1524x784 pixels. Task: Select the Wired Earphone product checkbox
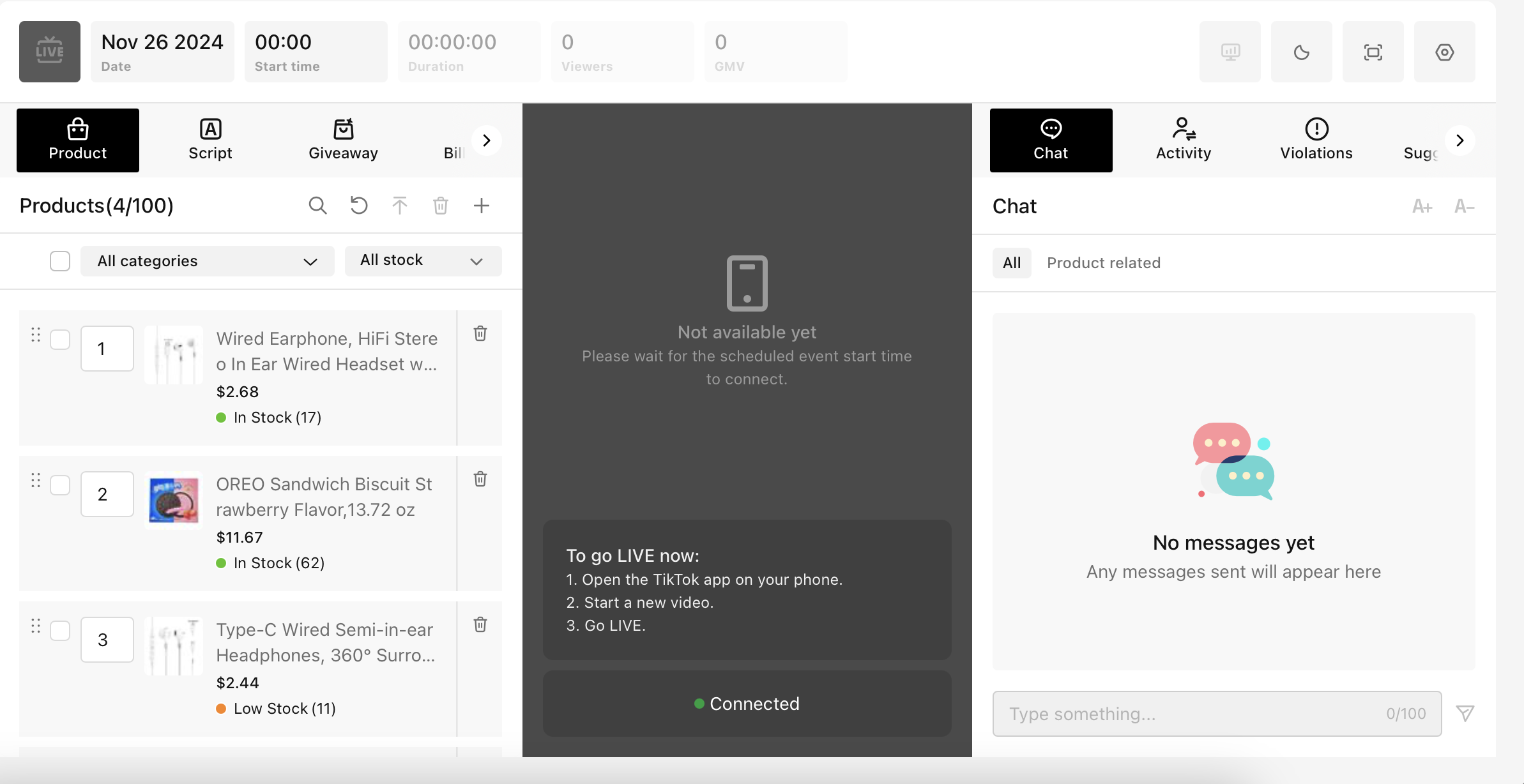(x=60, y=340)
